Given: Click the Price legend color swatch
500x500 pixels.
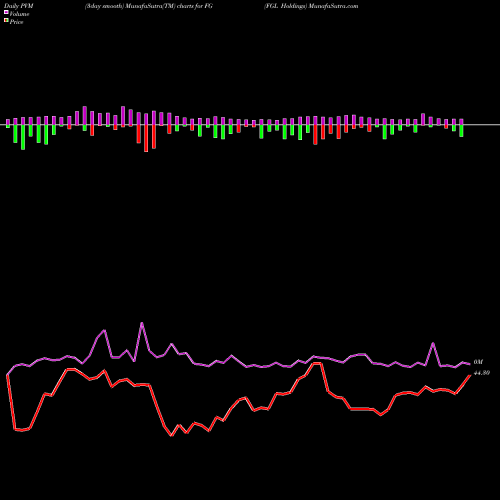Looking at the screenshot, I should pyautogui.click(x=6, y=21).
